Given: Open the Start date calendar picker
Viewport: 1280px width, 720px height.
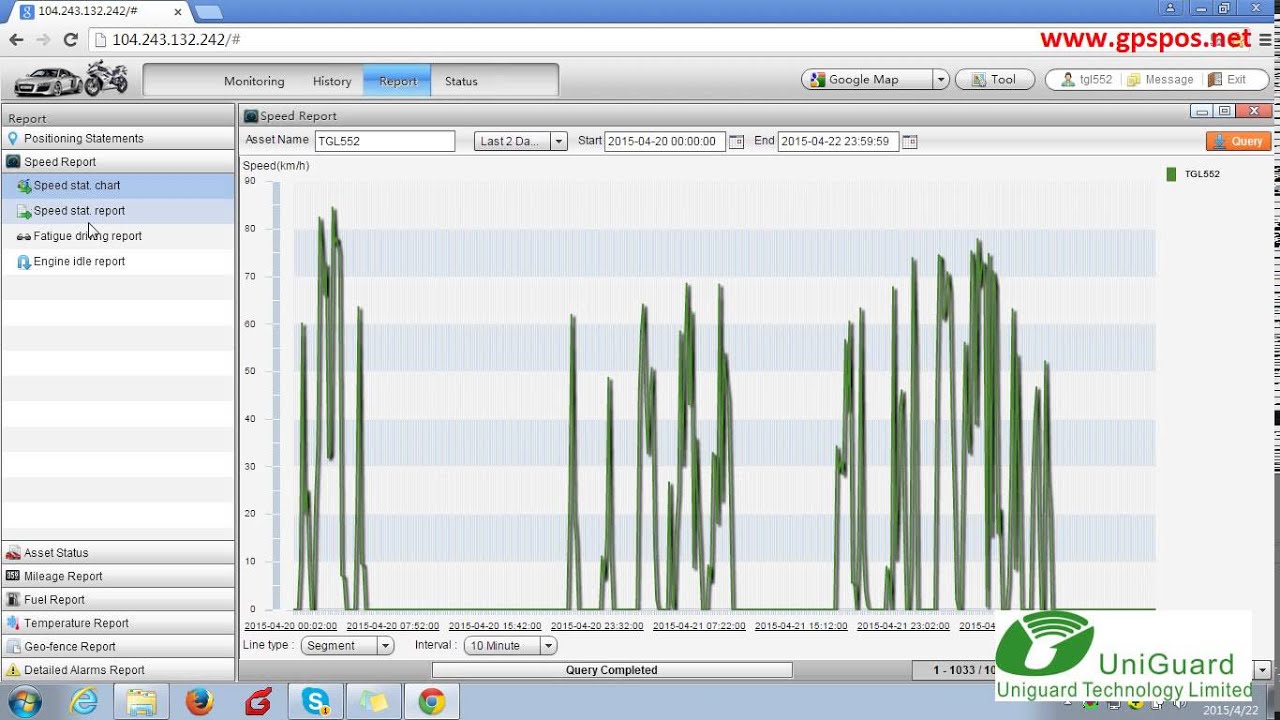Looking at the screenshot, I should pos(736,142).
